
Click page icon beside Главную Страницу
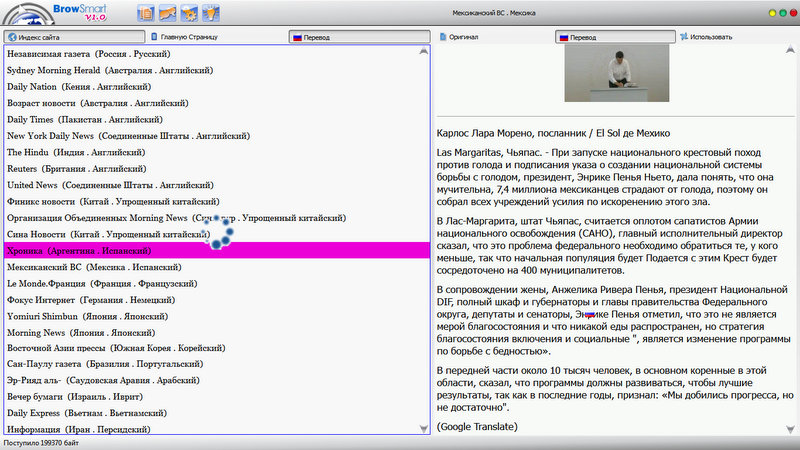point(154,37)
